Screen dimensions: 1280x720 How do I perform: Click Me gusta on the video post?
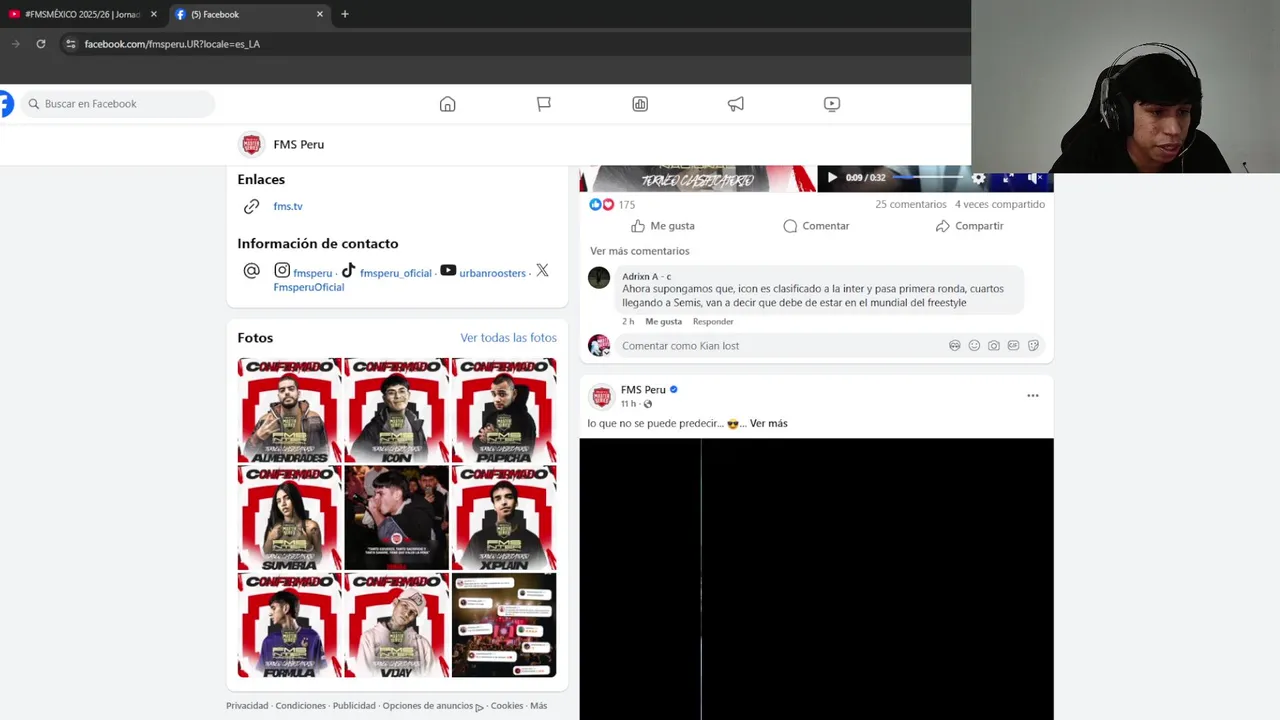point(662,226)
